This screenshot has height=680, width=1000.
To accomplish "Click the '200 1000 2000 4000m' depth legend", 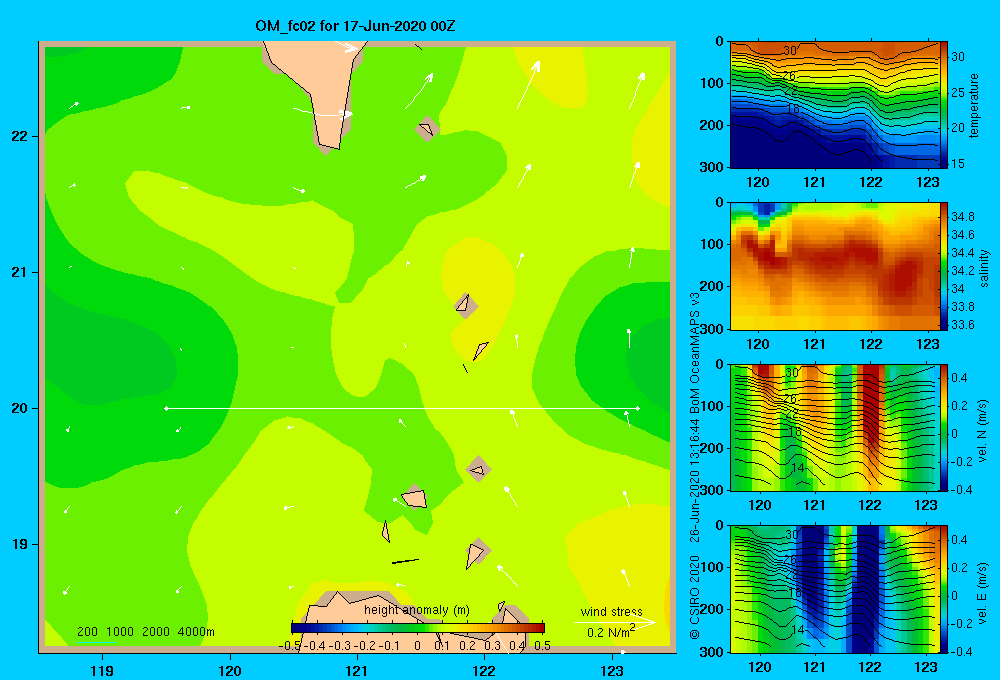I will point(145,632).
